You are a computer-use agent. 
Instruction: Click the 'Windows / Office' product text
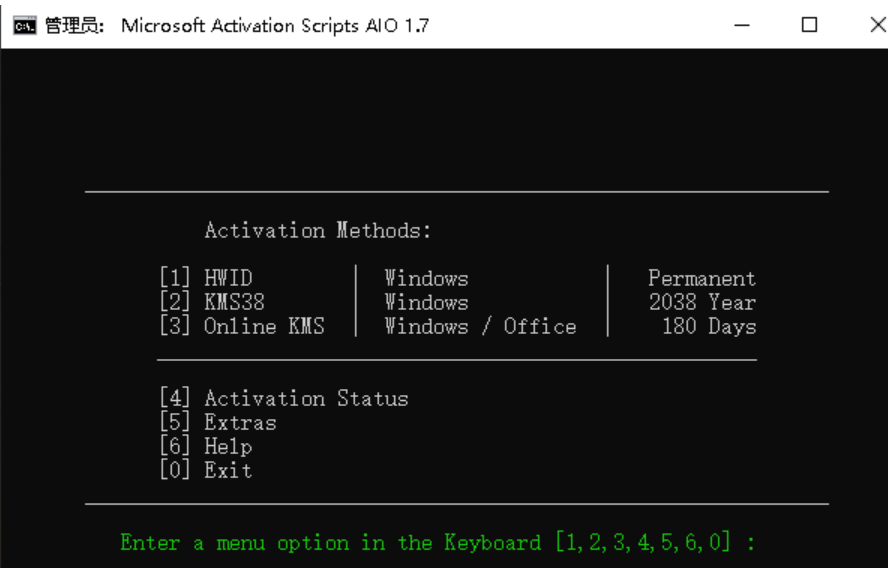(x=480, y=327)
